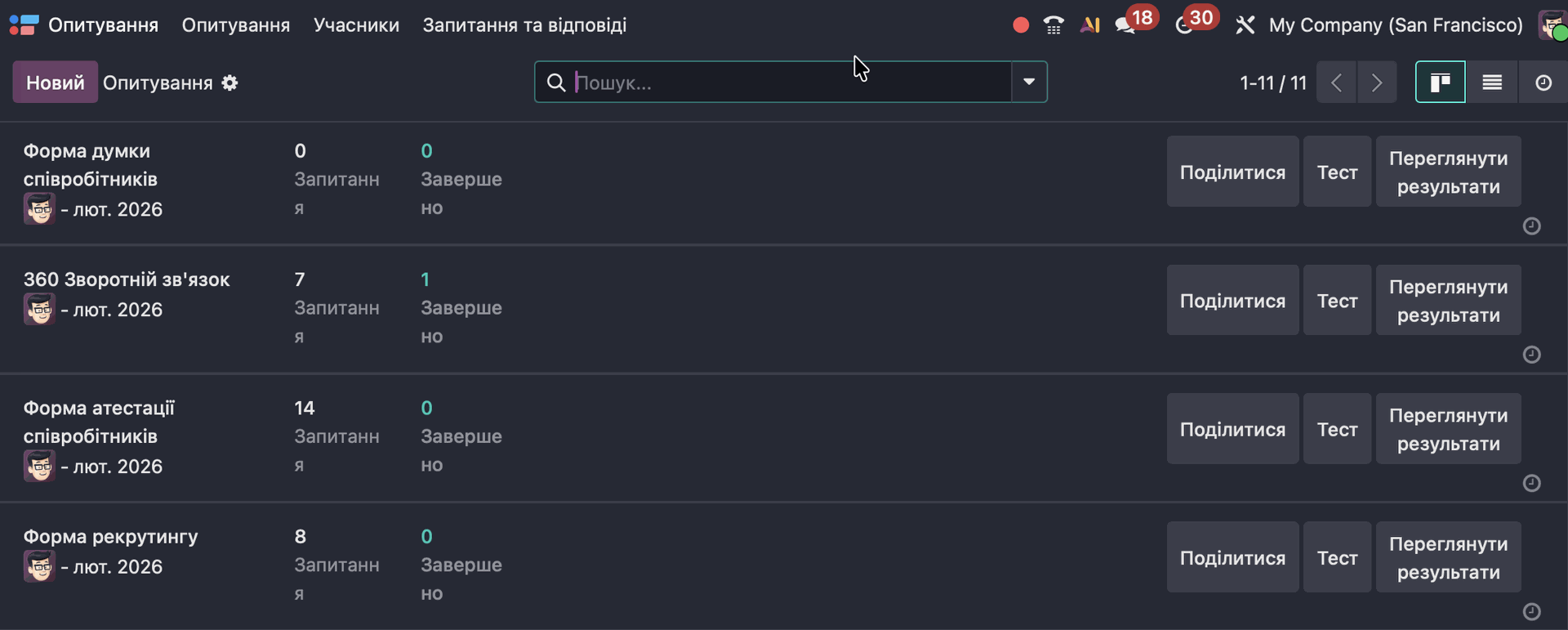Click the Новий button
Viewport: 1568px width, 630px height.
(55, 83)
